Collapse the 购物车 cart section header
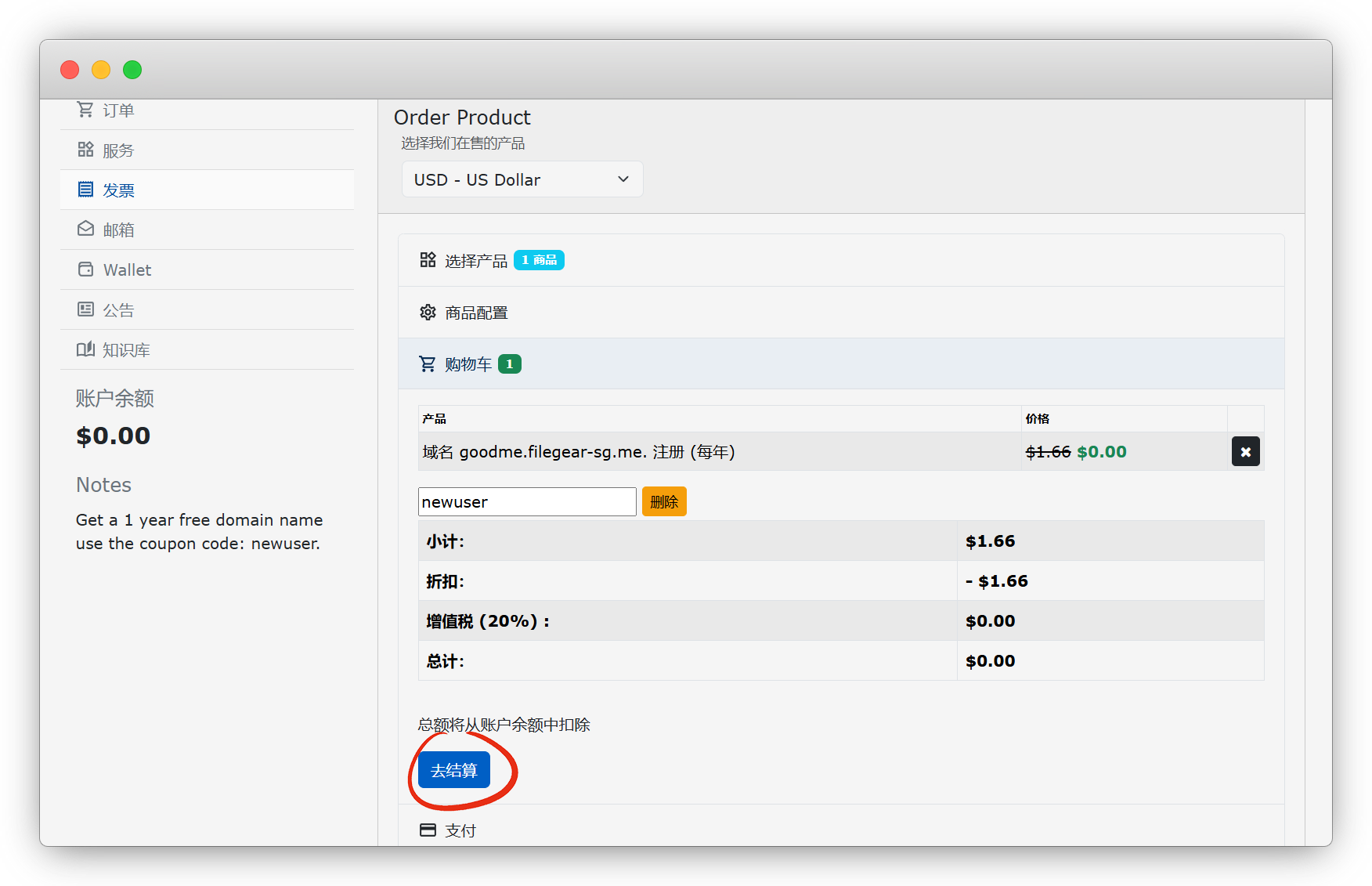This screenshot has width=1372, height=886. [x=468, y=364]
